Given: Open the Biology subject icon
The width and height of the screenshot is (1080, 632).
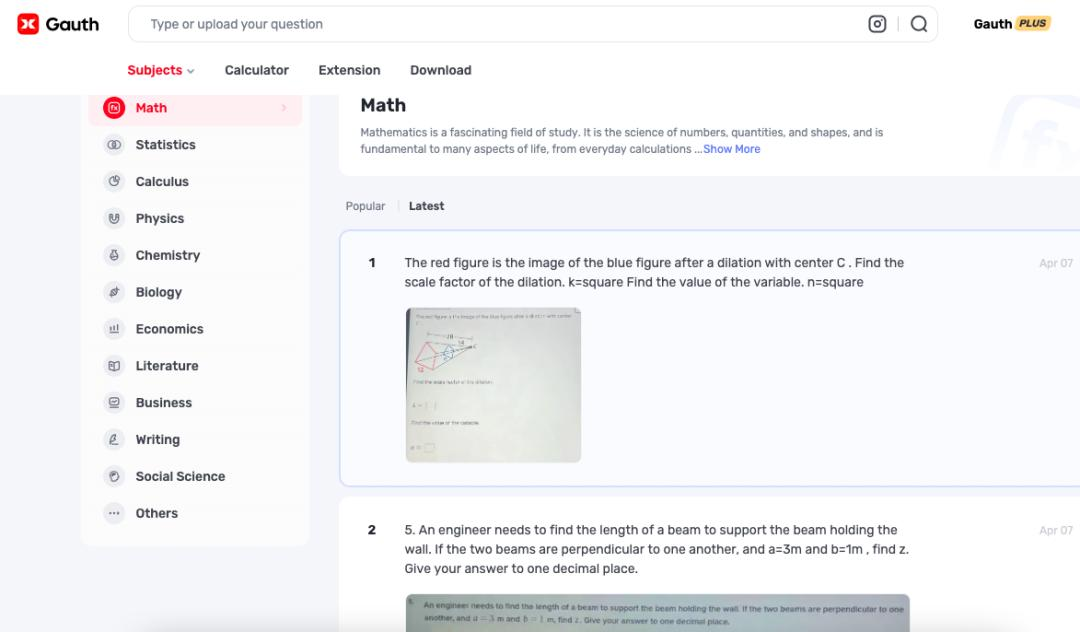Looking at the screenshot, I should [x=114, y=292].
